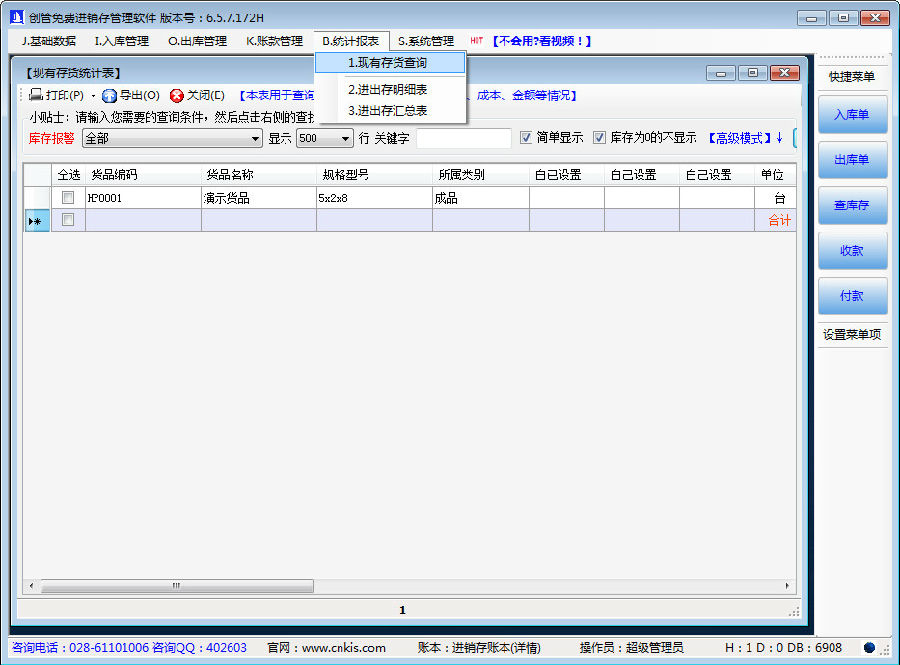Click the red close icon 关闭(C)
900x665 pixels.
point(177,95)
